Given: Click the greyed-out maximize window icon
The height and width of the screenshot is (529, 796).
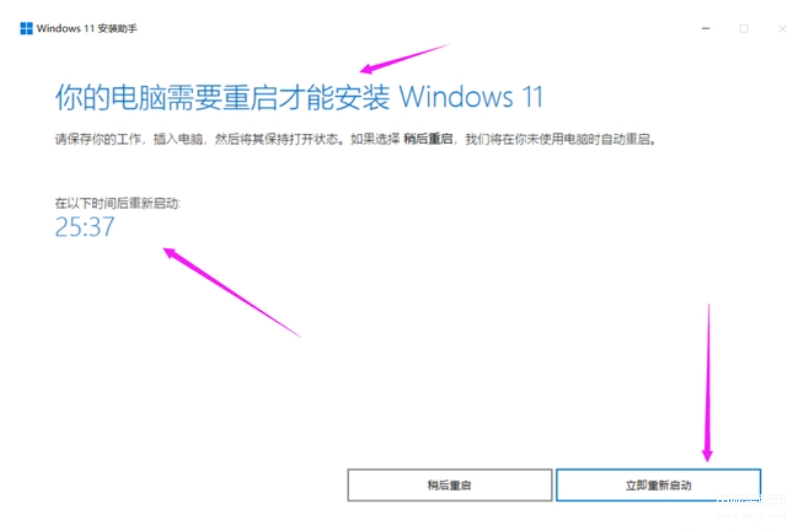Looking at the screenshot, I should tap(744, 29).
